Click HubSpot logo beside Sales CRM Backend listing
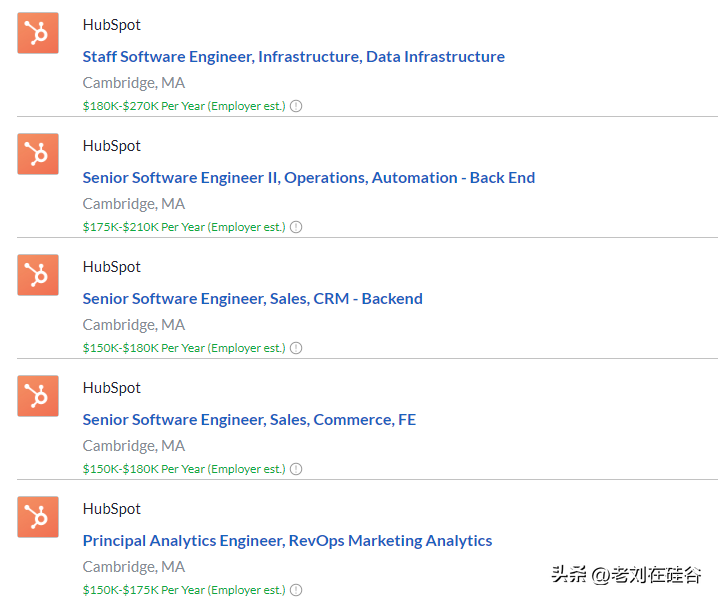The width and height of the screenshot is (718, 600). [38, 275]
